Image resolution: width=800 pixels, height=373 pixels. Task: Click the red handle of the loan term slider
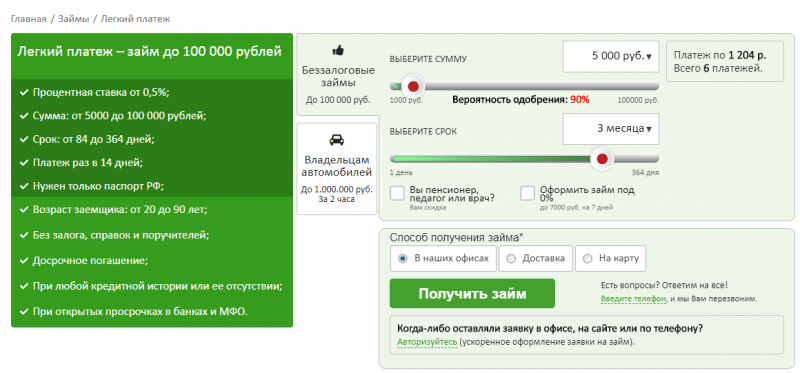pos(602,159)
